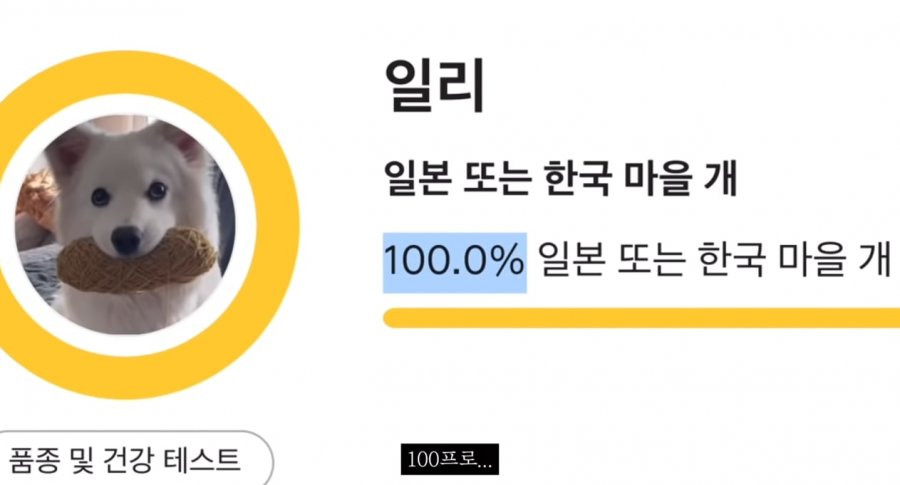This screenshot has height=485, width=900.
Task: Click the left end of the yellow bar
Action: pyautogui.click(x=392, y=318)
